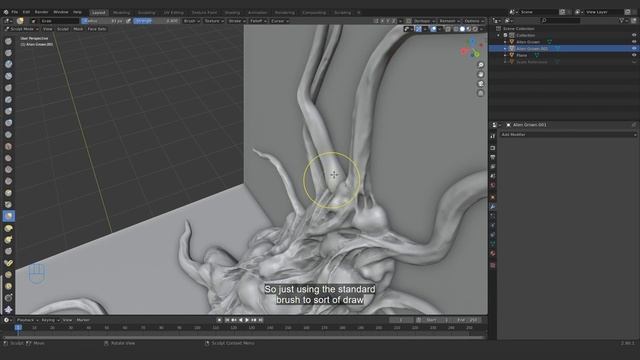This screenshot has height=360, width=640.
Task: Select the Draw sculpt brush
Action: pos(8,41)
